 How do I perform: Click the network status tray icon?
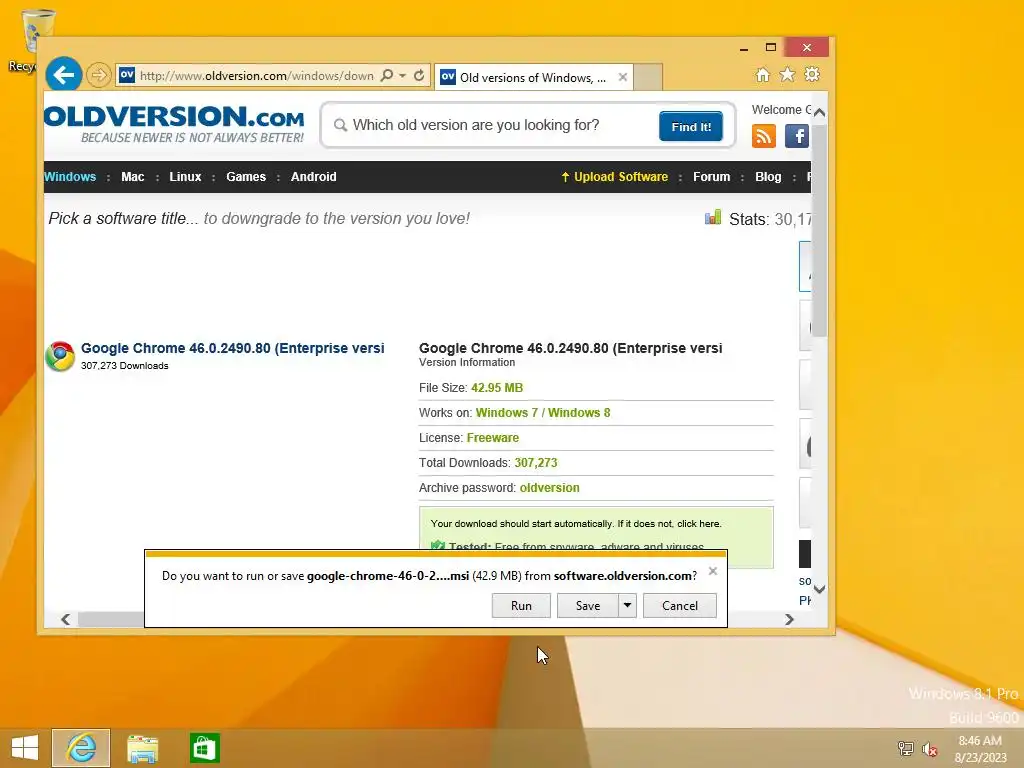tap(906, 748)
